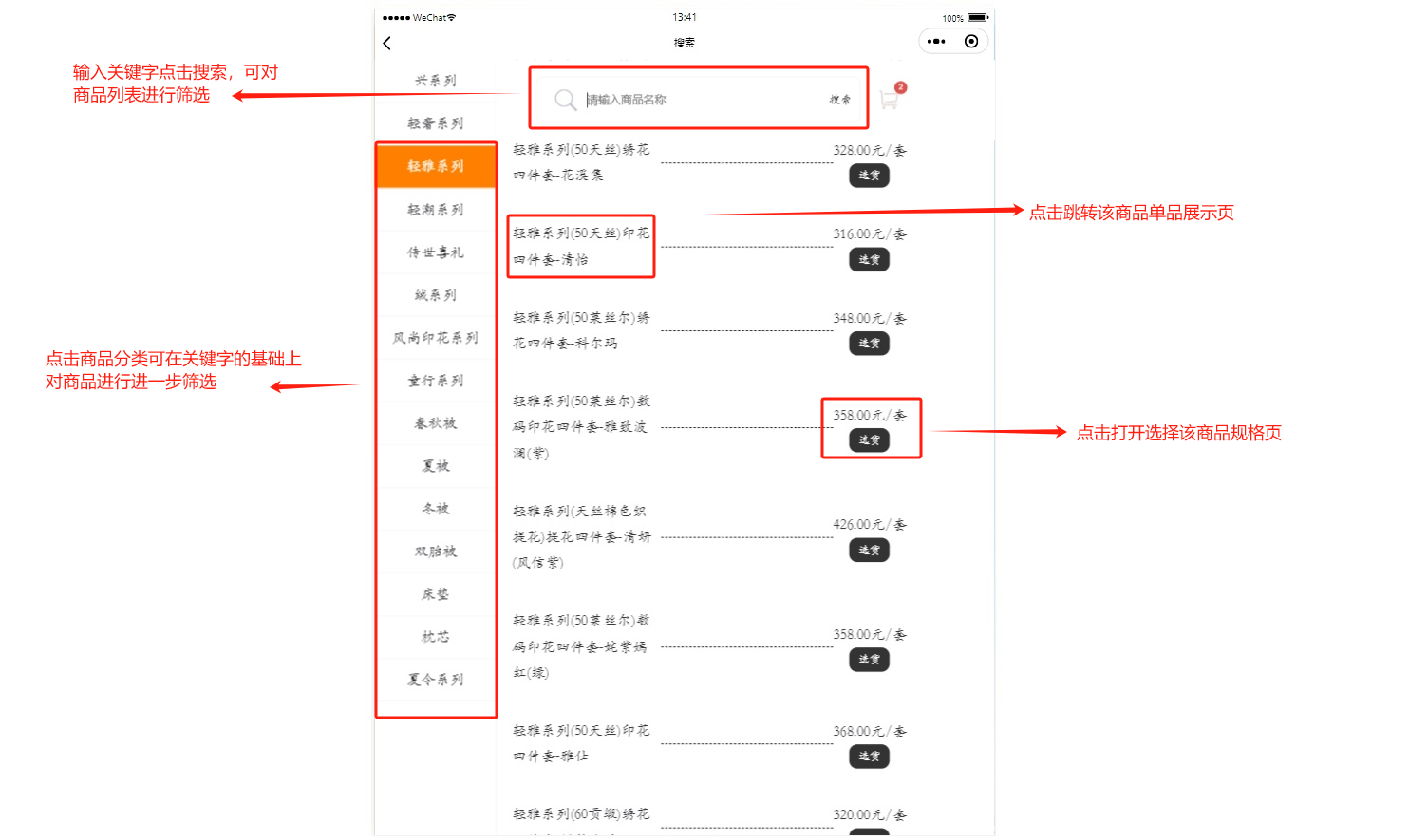Open the 传世喜礼 category
Image resolution: width=1409 pixels, height=840 pixels.
(x=436, y=252)
